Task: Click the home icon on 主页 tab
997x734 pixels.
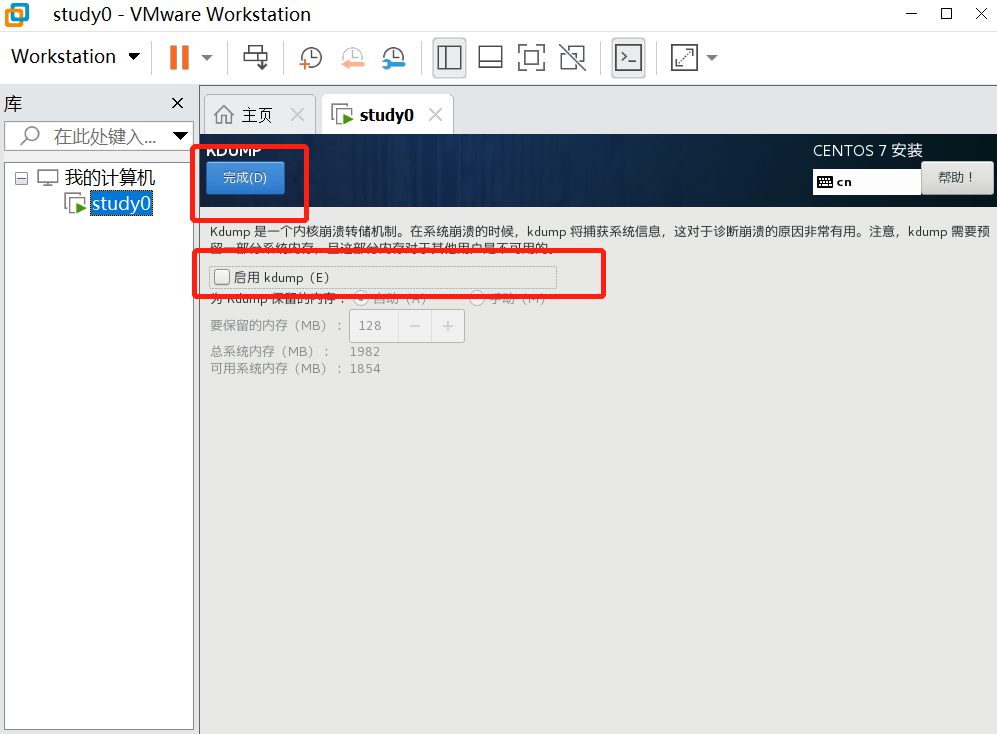Action: click(224, 114)
